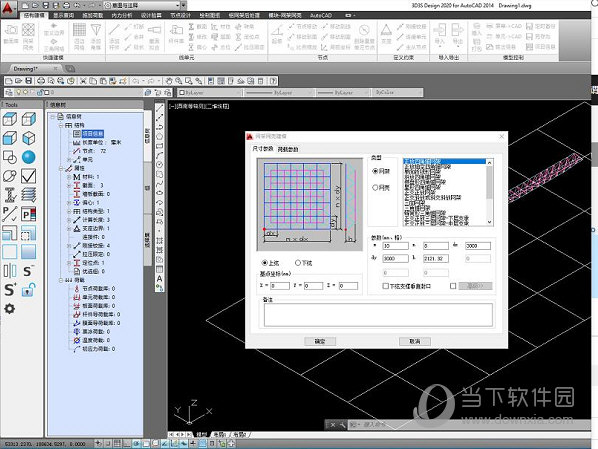Open the 节点设计 ribbon tab
Screen dimensions: 598x449
pos(180,15)
